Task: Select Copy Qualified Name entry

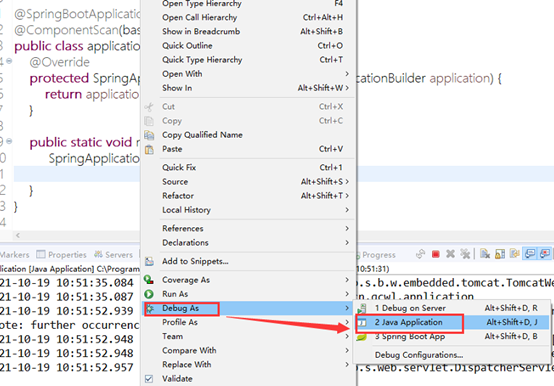Action: [x=248, y=135]
